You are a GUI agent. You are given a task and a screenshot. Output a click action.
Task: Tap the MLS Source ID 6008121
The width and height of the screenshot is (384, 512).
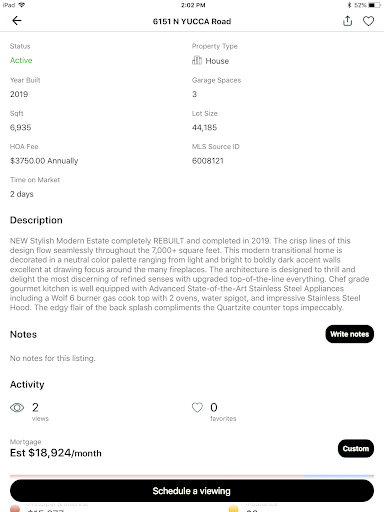pyautogui.click(x=207, y=161)
